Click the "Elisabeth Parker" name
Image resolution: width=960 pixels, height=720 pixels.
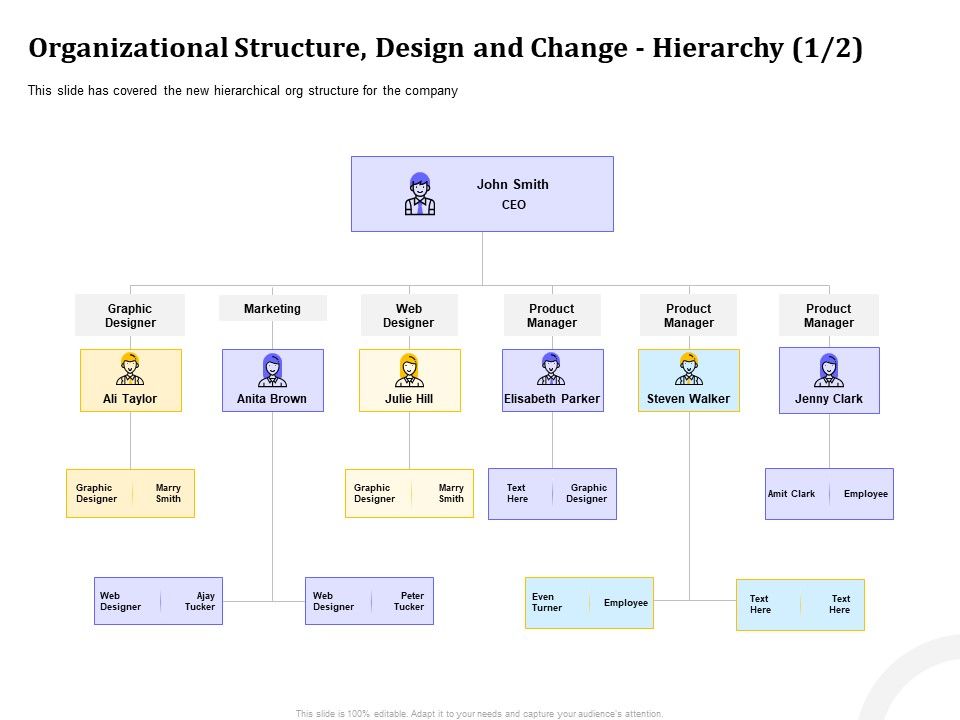552,399
